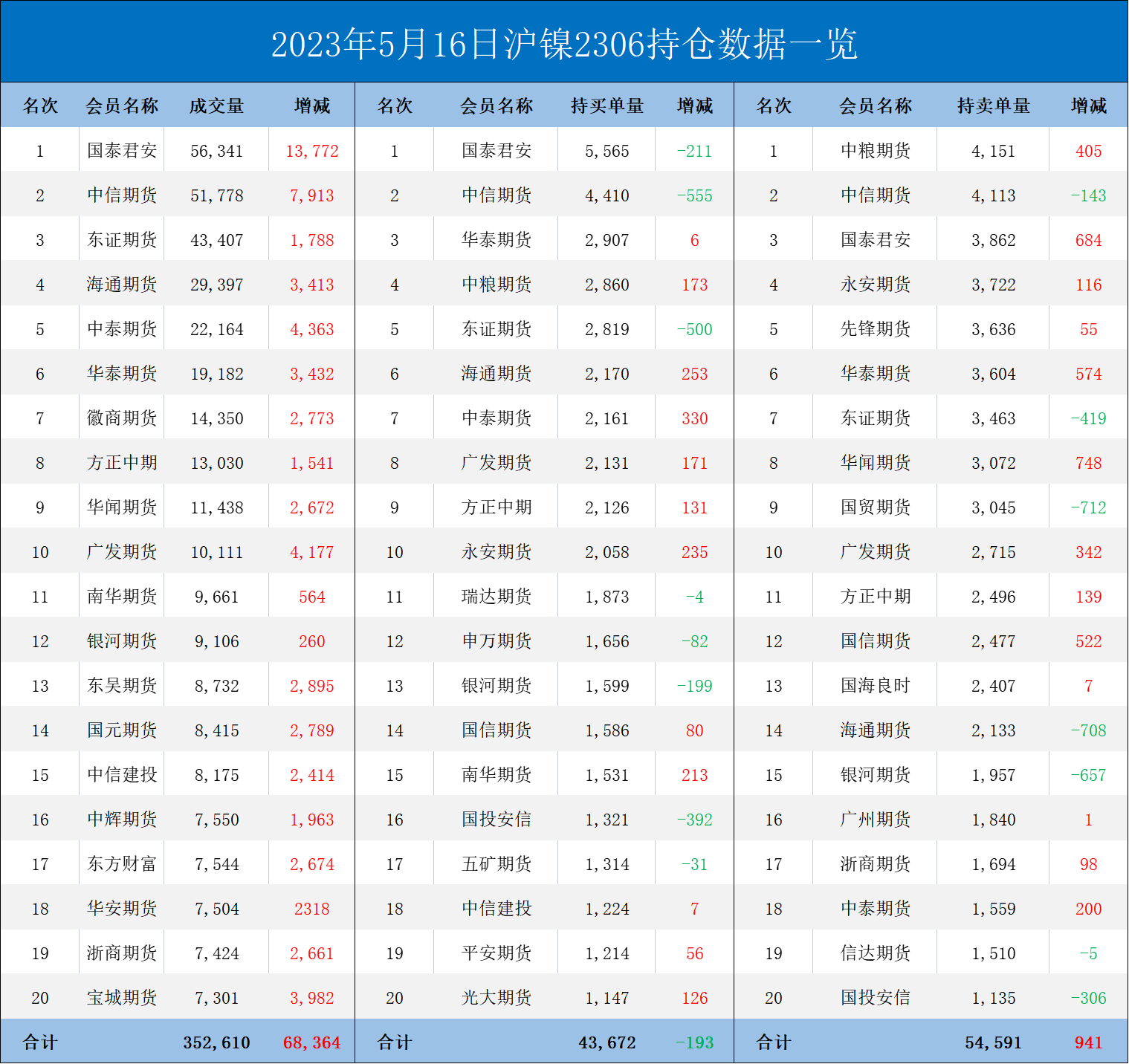Screen dimensions: 1129x1064
Task: Click total volume change 68,364
Action: tap(312, 1042)
